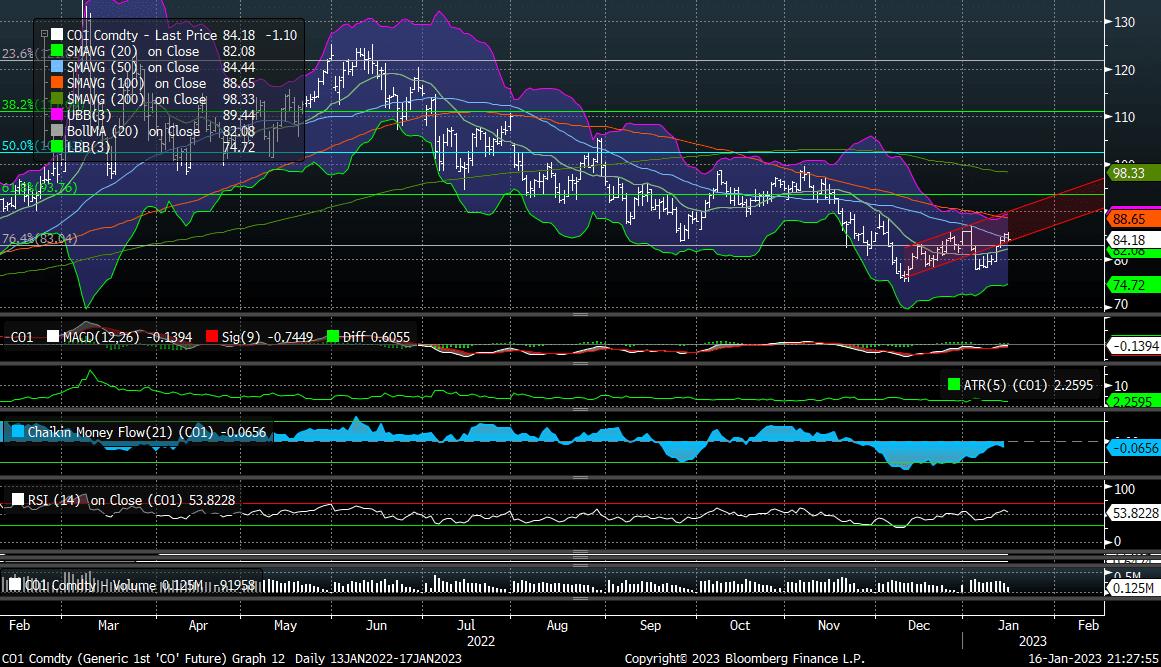Click the SMAVG (50) light blue swatch
This screenshot has height=667, width=1161.
57,67
